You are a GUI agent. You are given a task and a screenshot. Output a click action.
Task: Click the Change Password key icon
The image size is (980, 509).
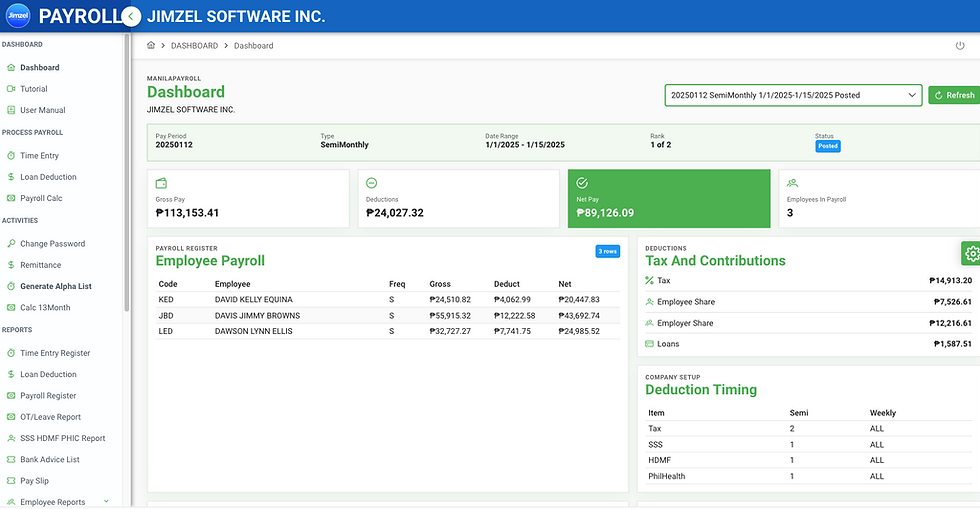(x=11, y=244)
